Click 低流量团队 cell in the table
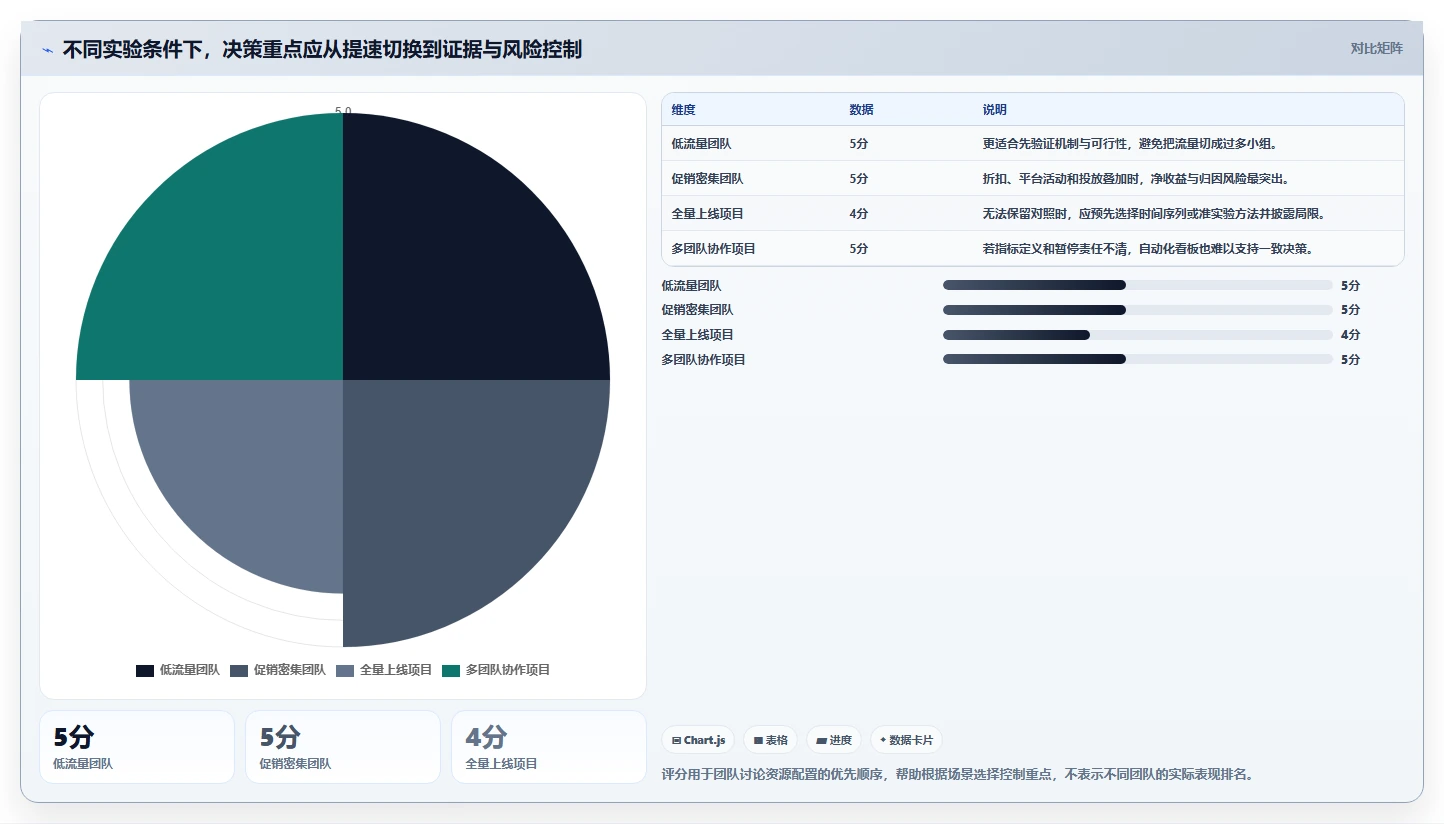The width and height of the screenshot is (1444, 824). click(x=701, y=144)
